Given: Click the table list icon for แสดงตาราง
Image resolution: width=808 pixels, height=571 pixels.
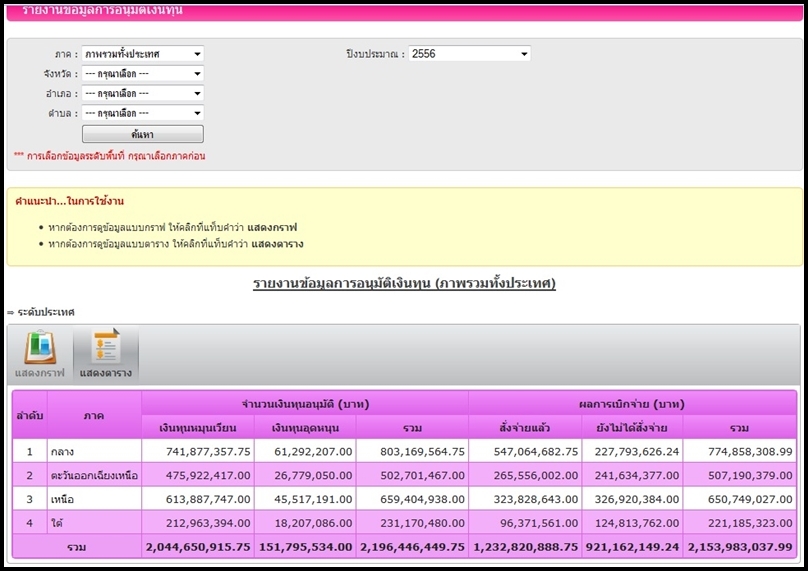Looking at the screenshot, I should coord(105,348).
